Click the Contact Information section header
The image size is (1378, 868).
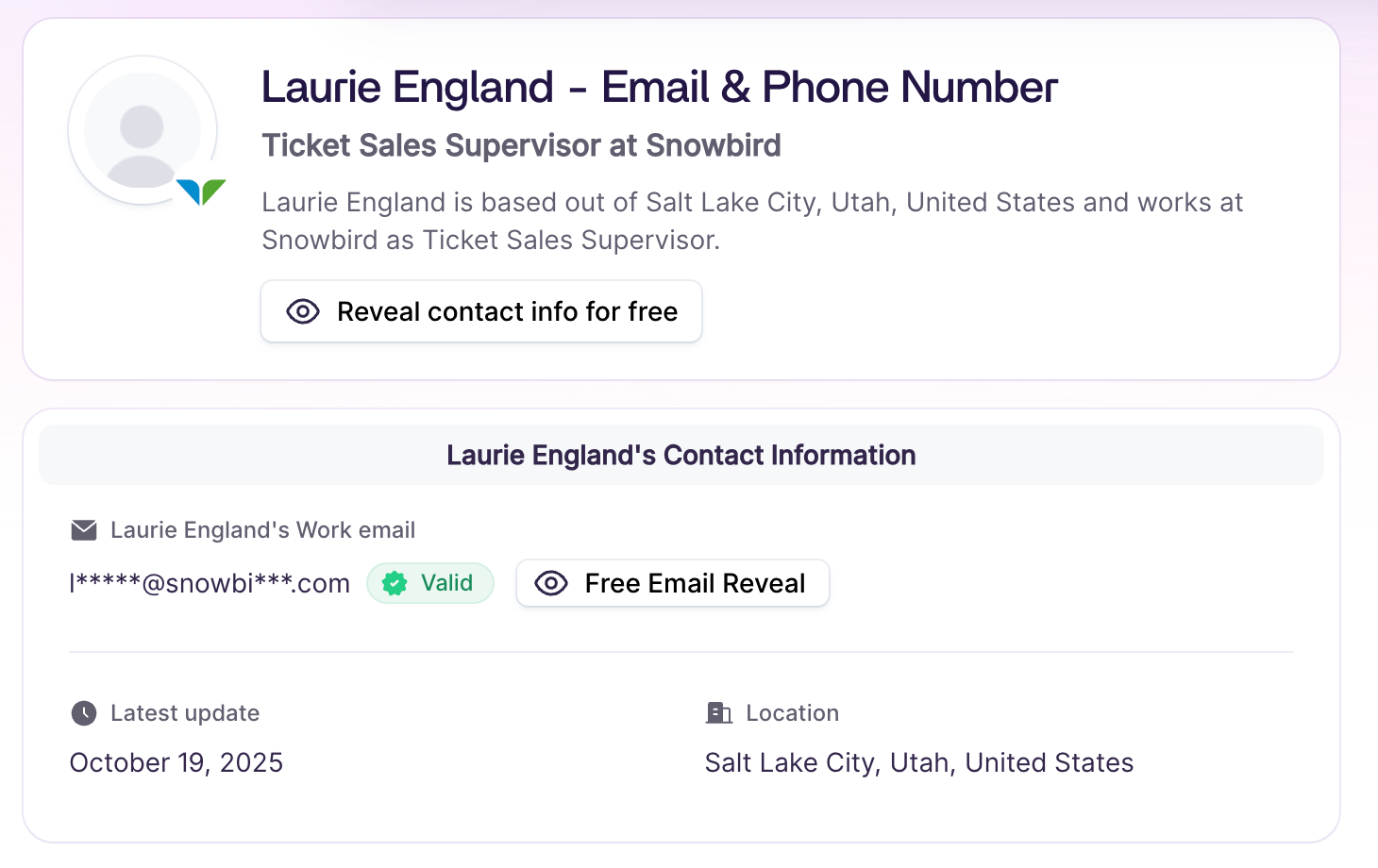[681, 455]
